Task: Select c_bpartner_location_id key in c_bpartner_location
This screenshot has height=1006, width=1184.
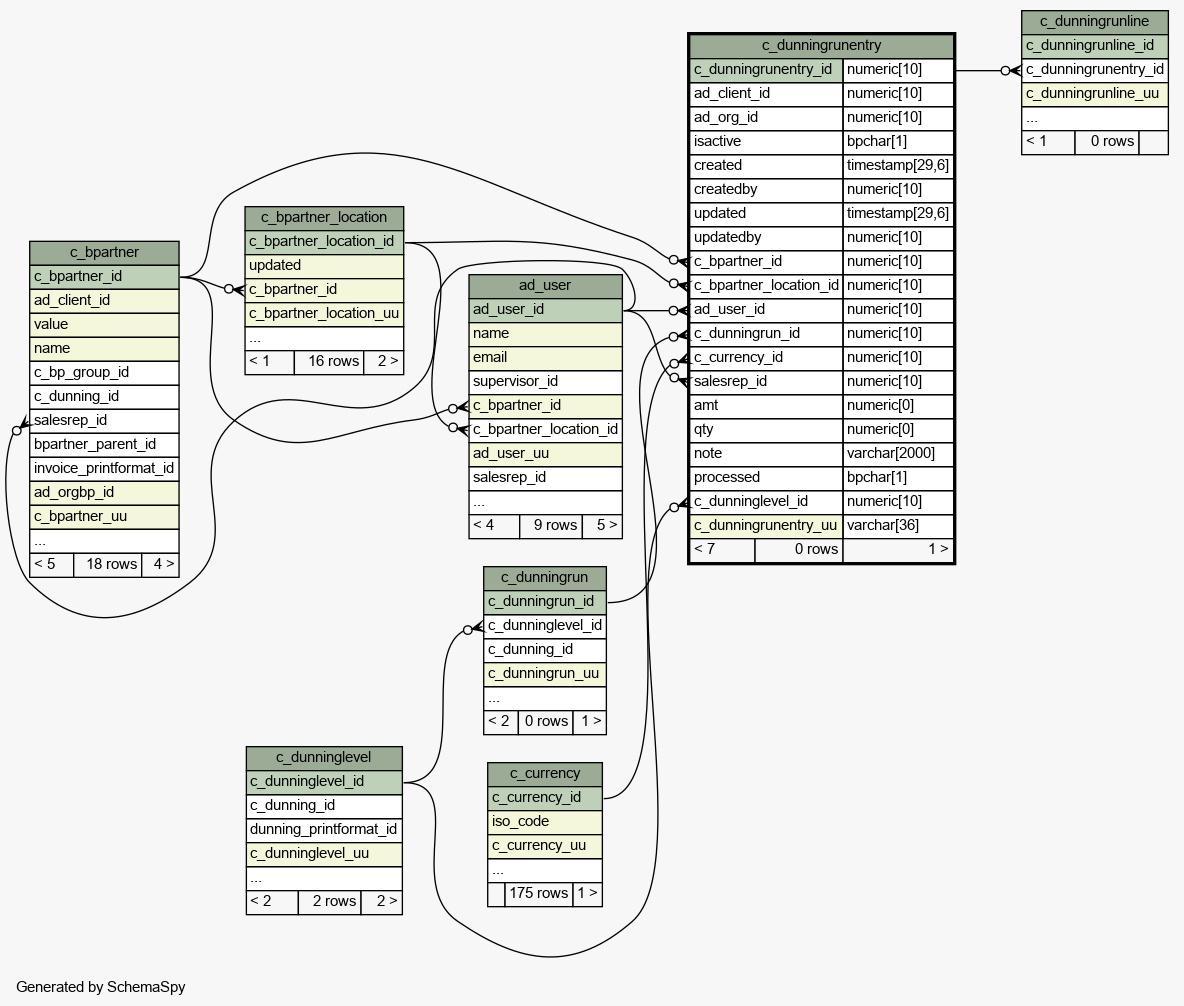Action: (324, 242)
